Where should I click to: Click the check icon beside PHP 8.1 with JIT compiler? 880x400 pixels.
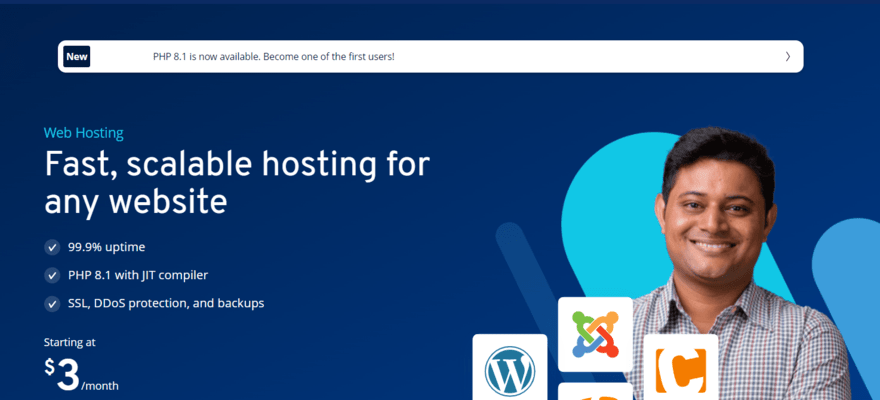[x=52, y=275]
